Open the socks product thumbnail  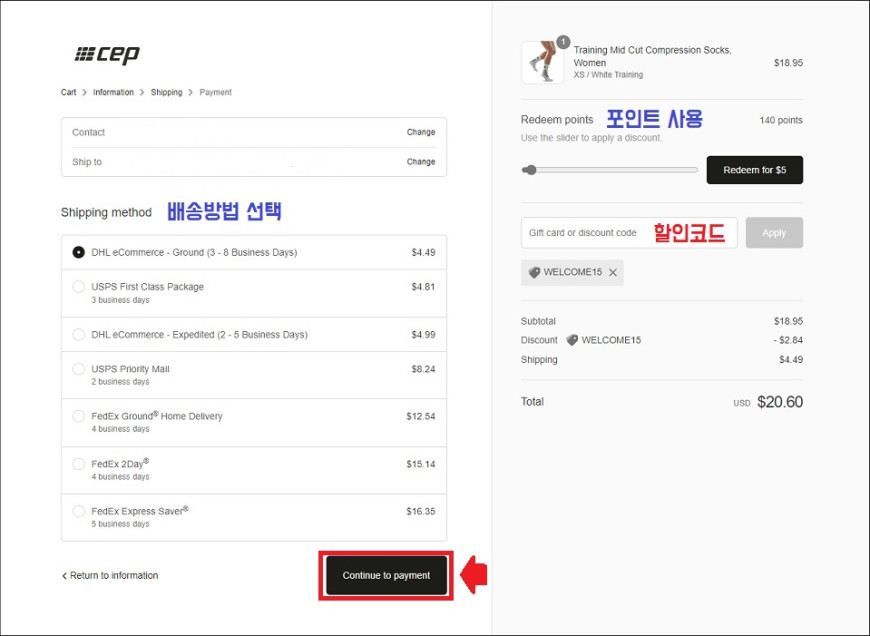click(542, 63)
